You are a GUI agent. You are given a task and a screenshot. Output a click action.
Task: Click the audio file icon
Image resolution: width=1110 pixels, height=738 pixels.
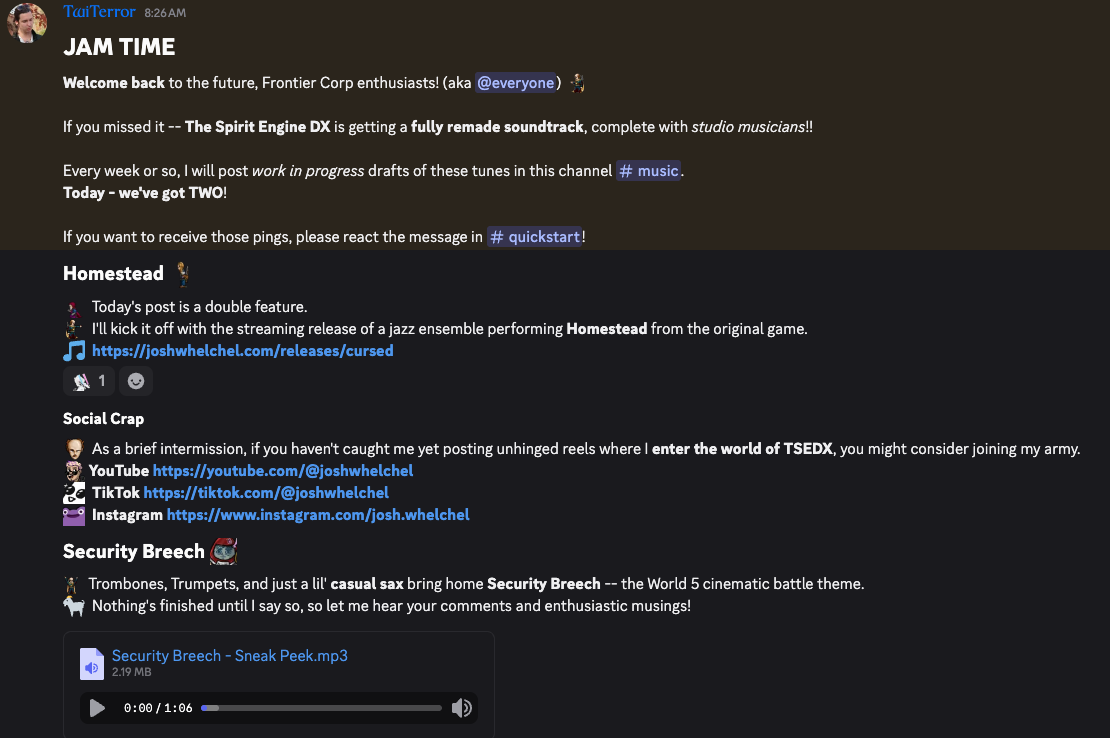point(91,664)
